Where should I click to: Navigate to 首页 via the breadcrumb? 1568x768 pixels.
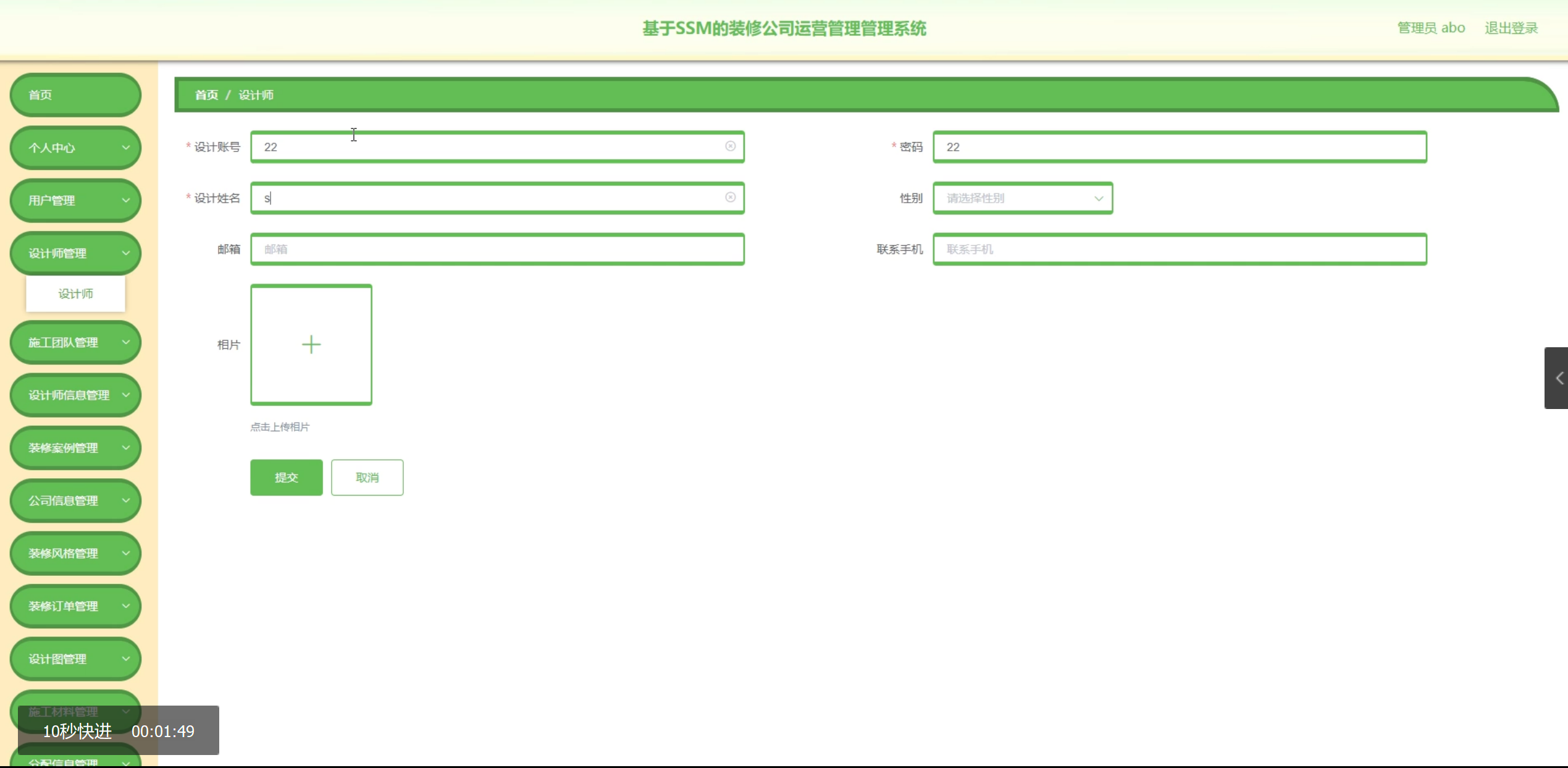pos(206,95)
